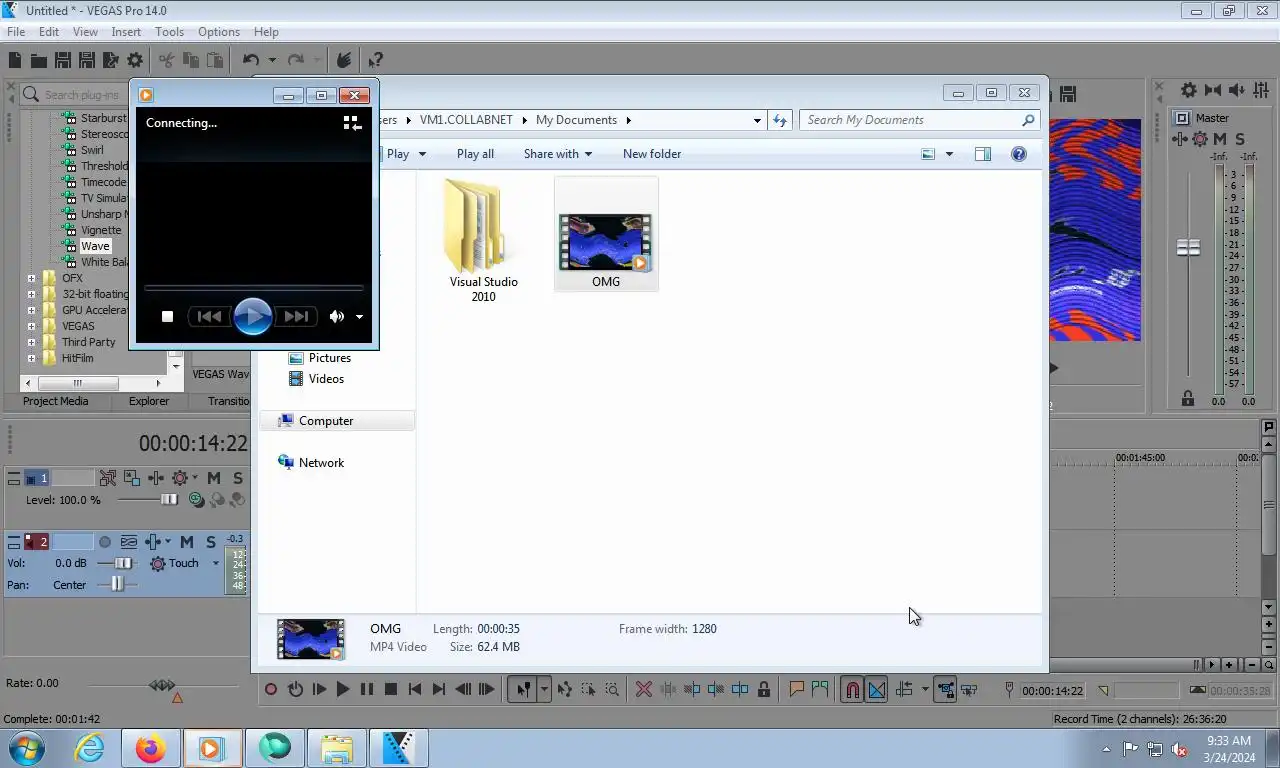Open Media Player volume dropdown arrow

coord(359,317)
